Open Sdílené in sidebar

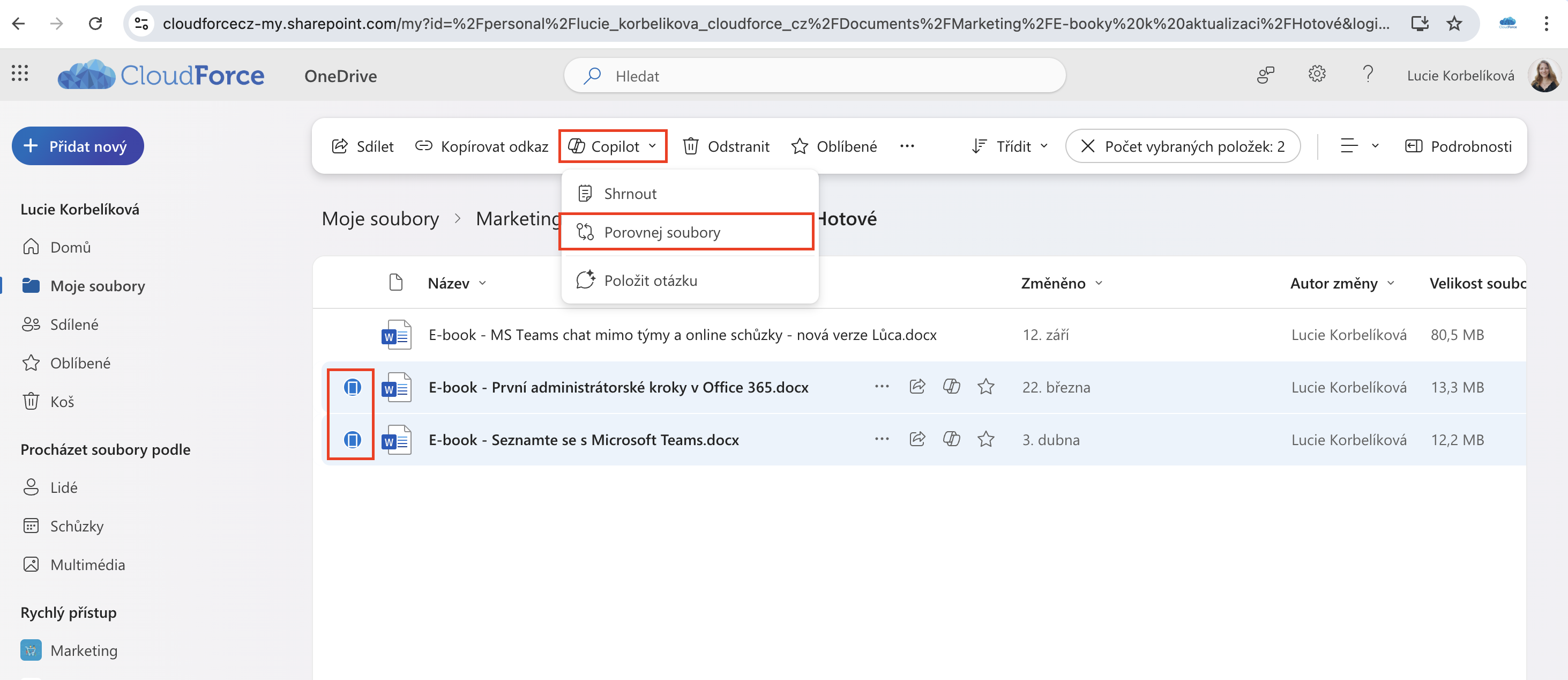point(59,325)
